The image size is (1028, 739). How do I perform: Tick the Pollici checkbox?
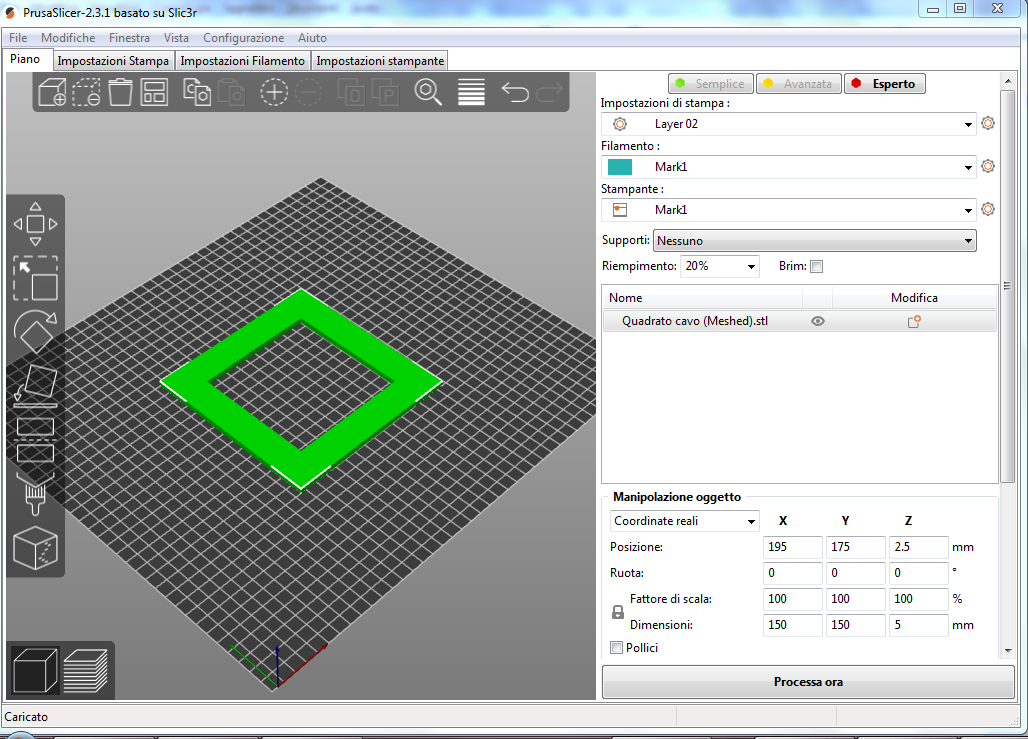(x=616, y=648)
